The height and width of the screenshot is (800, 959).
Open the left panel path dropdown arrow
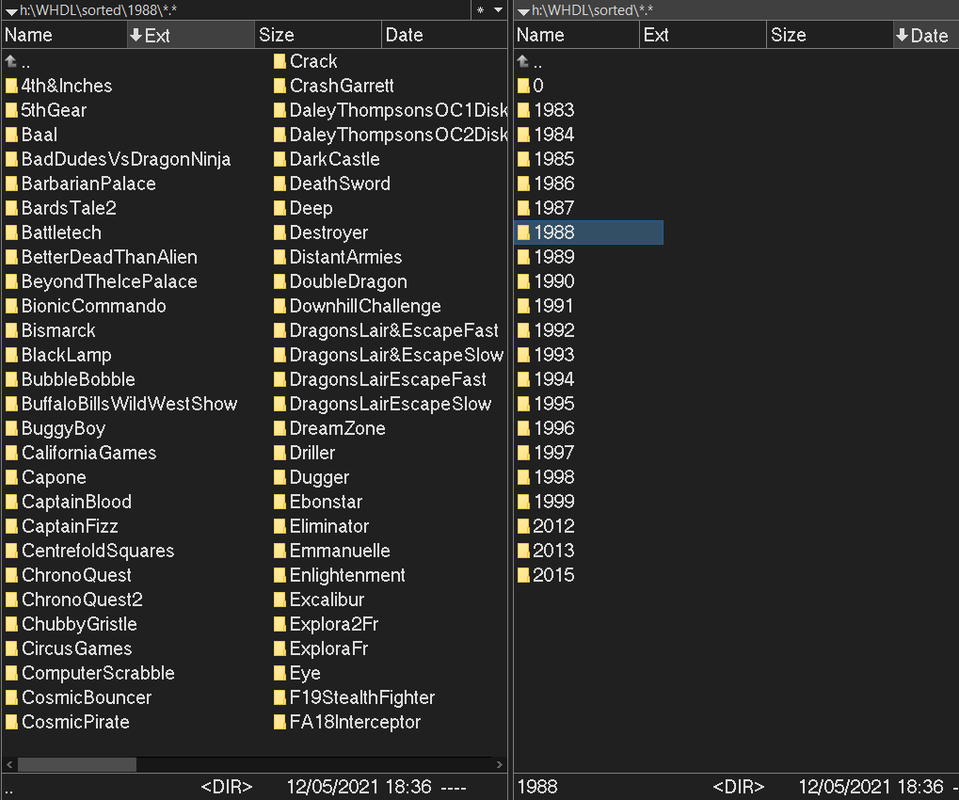(10, 10)
